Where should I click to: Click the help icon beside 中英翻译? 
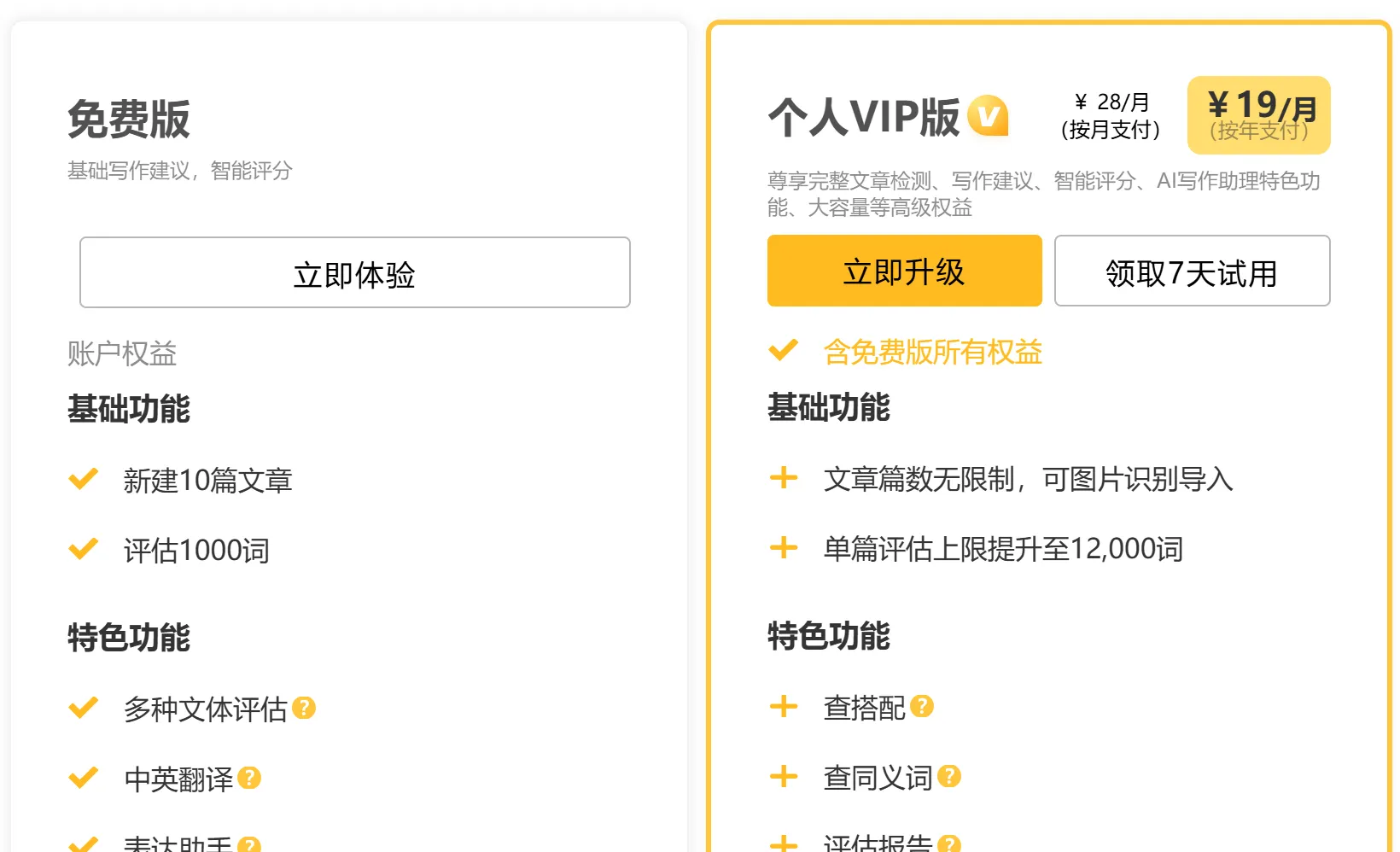pyautogui.click(x=249, y=778)
